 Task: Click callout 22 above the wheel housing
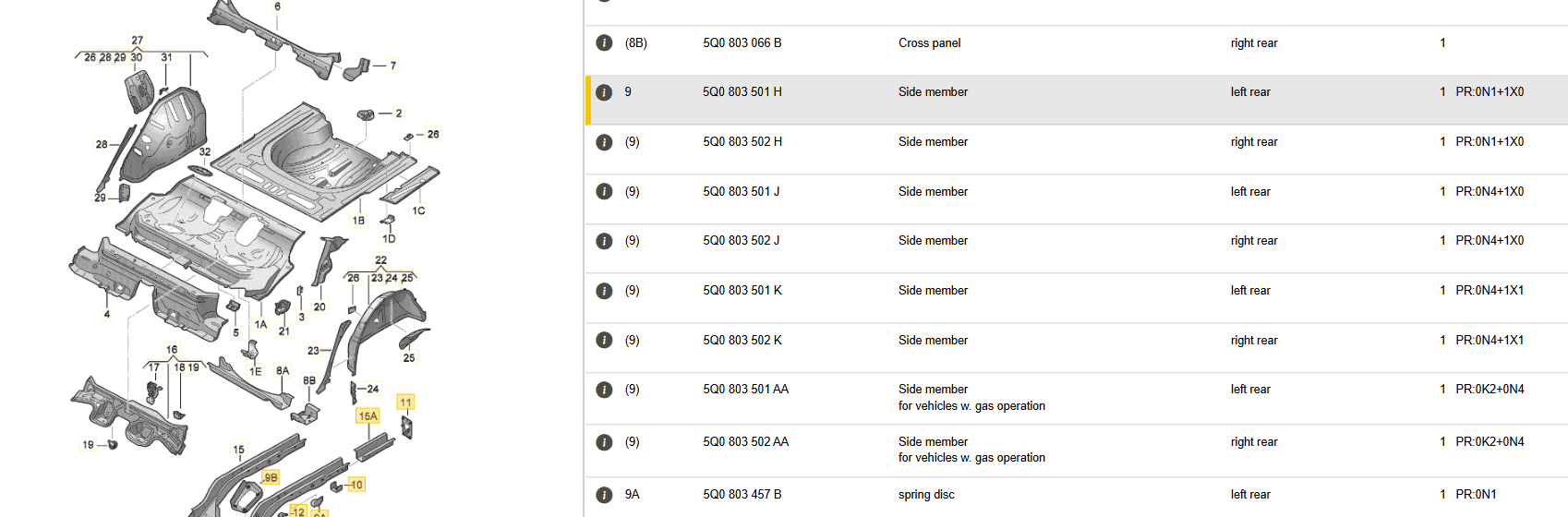pyautogui.click(x=380, y=260)
